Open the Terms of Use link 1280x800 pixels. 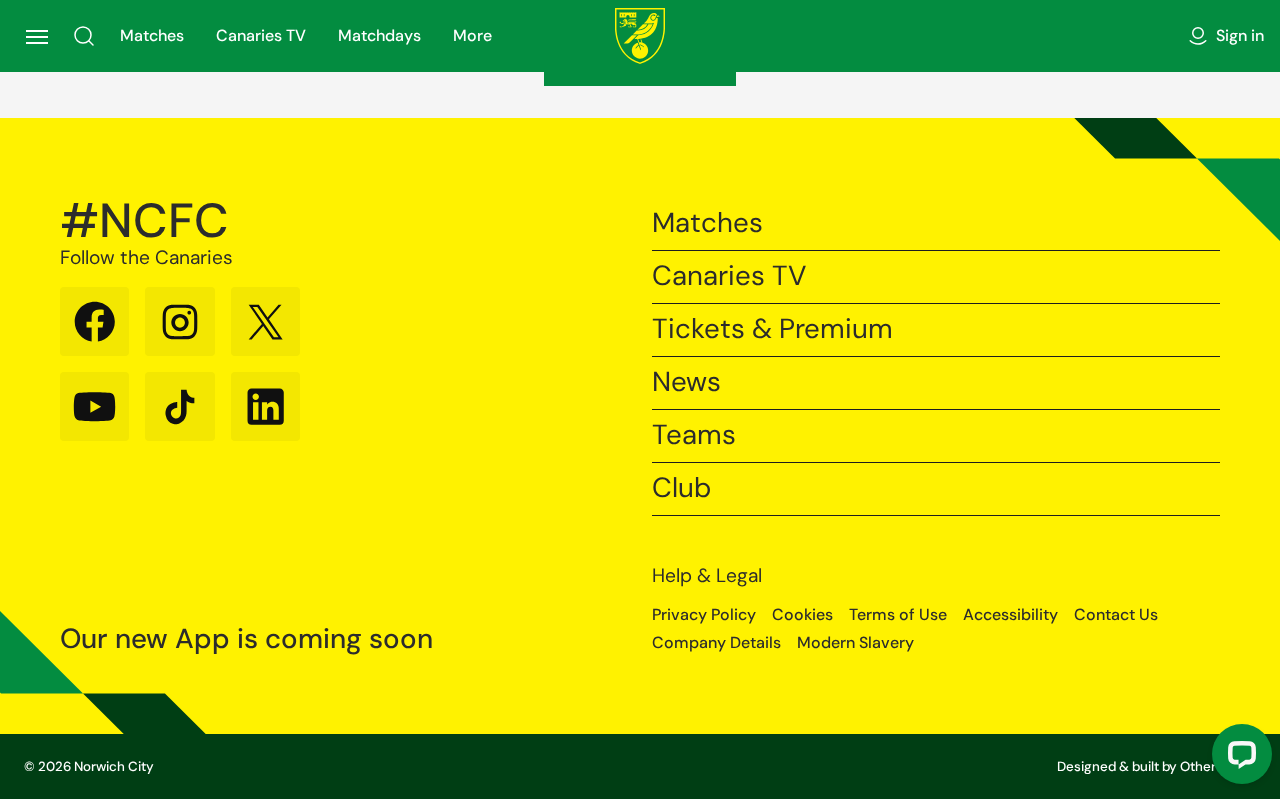point(898,615)
